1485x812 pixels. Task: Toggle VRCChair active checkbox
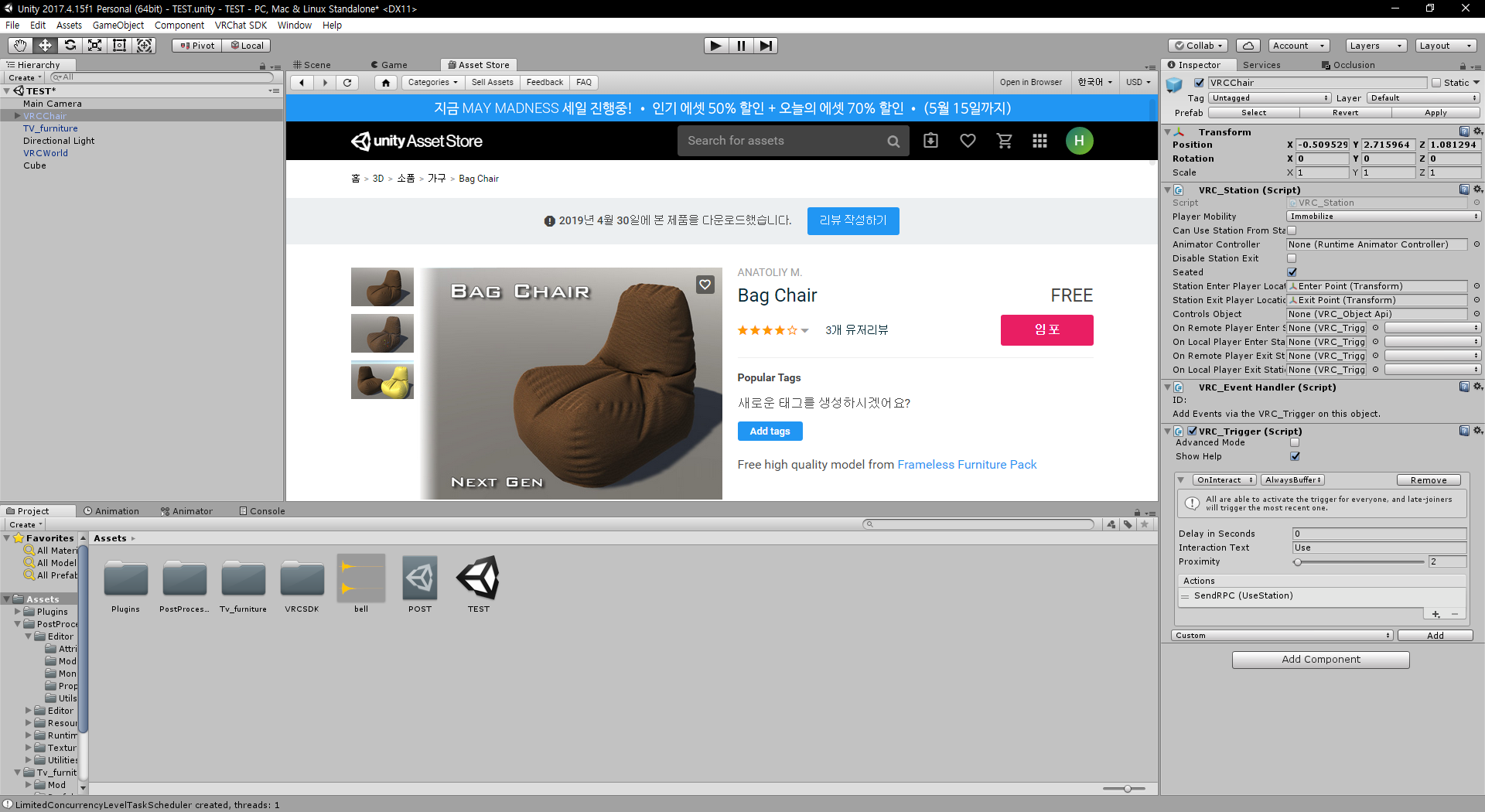[1199, 83]
